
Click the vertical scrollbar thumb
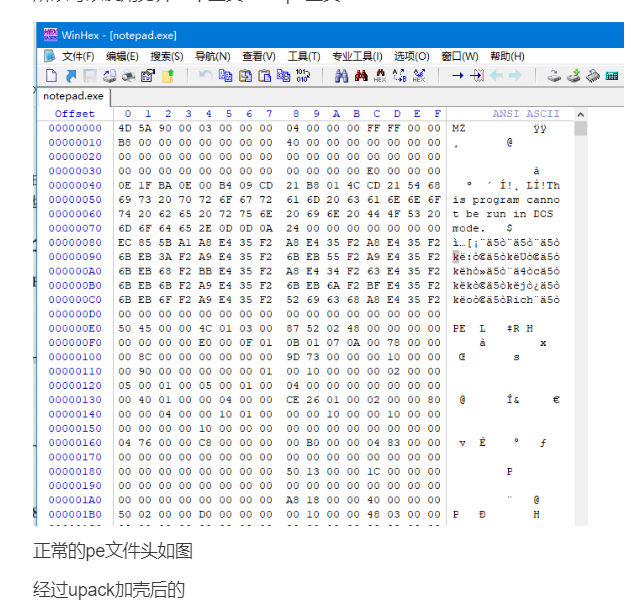[x=581, y=129]
